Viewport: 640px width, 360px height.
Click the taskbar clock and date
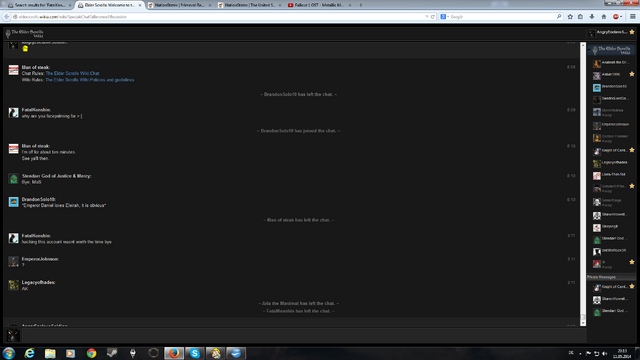(622, 353)
